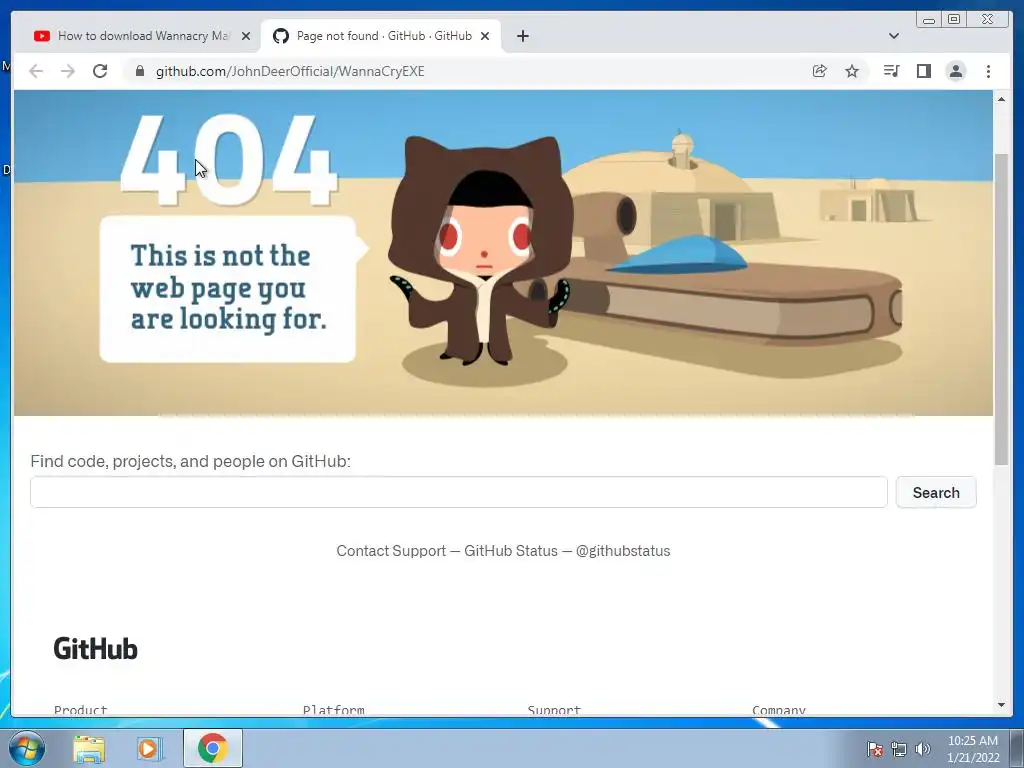Viewport: 1024px width, 768px height.
Task: Open the Chrome profile avatar
Action: 955,71
